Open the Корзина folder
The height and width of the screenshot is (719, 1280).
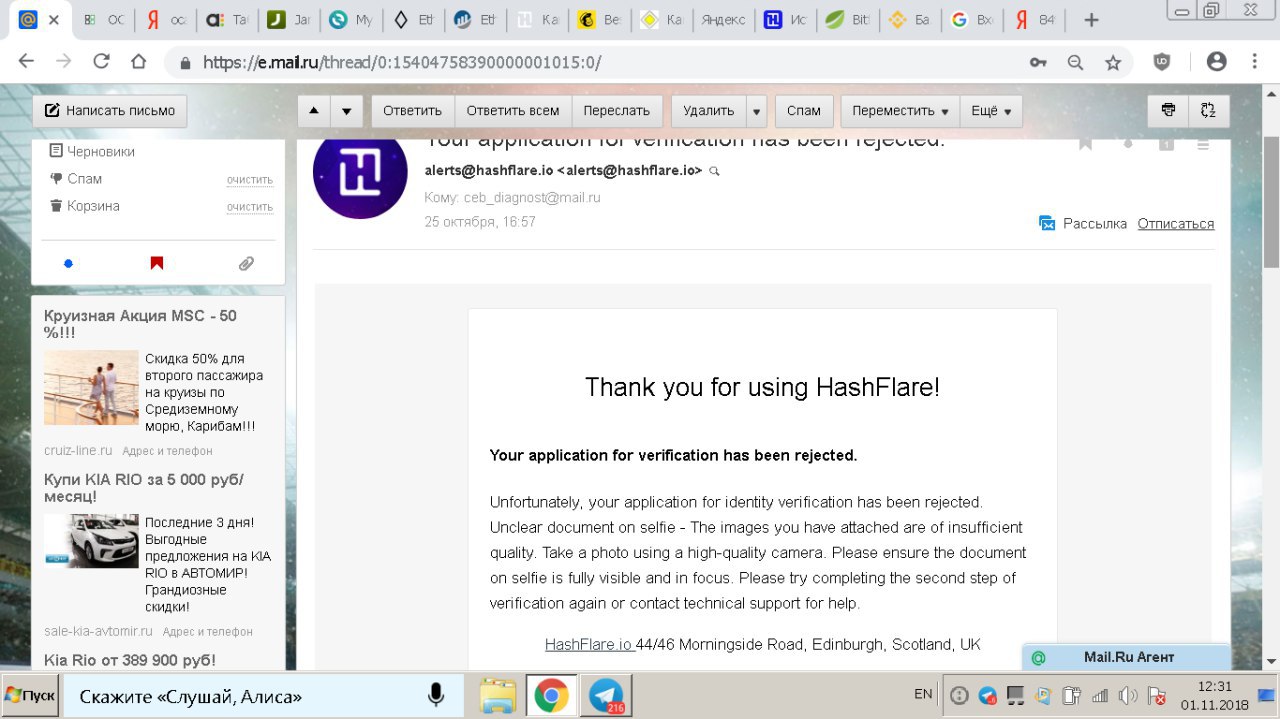[x=93, y=205]
